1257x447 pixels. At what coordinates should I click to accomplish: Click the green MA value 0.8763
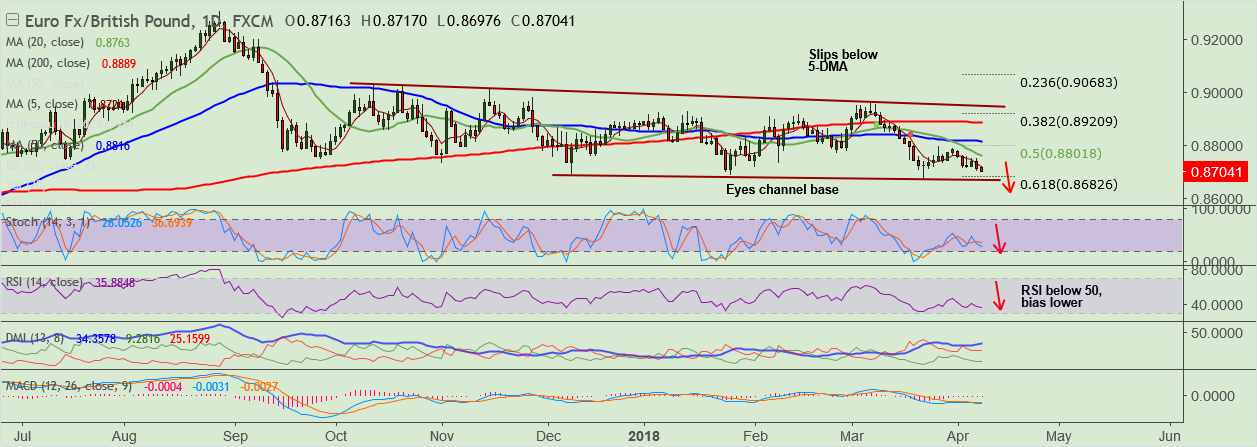point(112,43)
